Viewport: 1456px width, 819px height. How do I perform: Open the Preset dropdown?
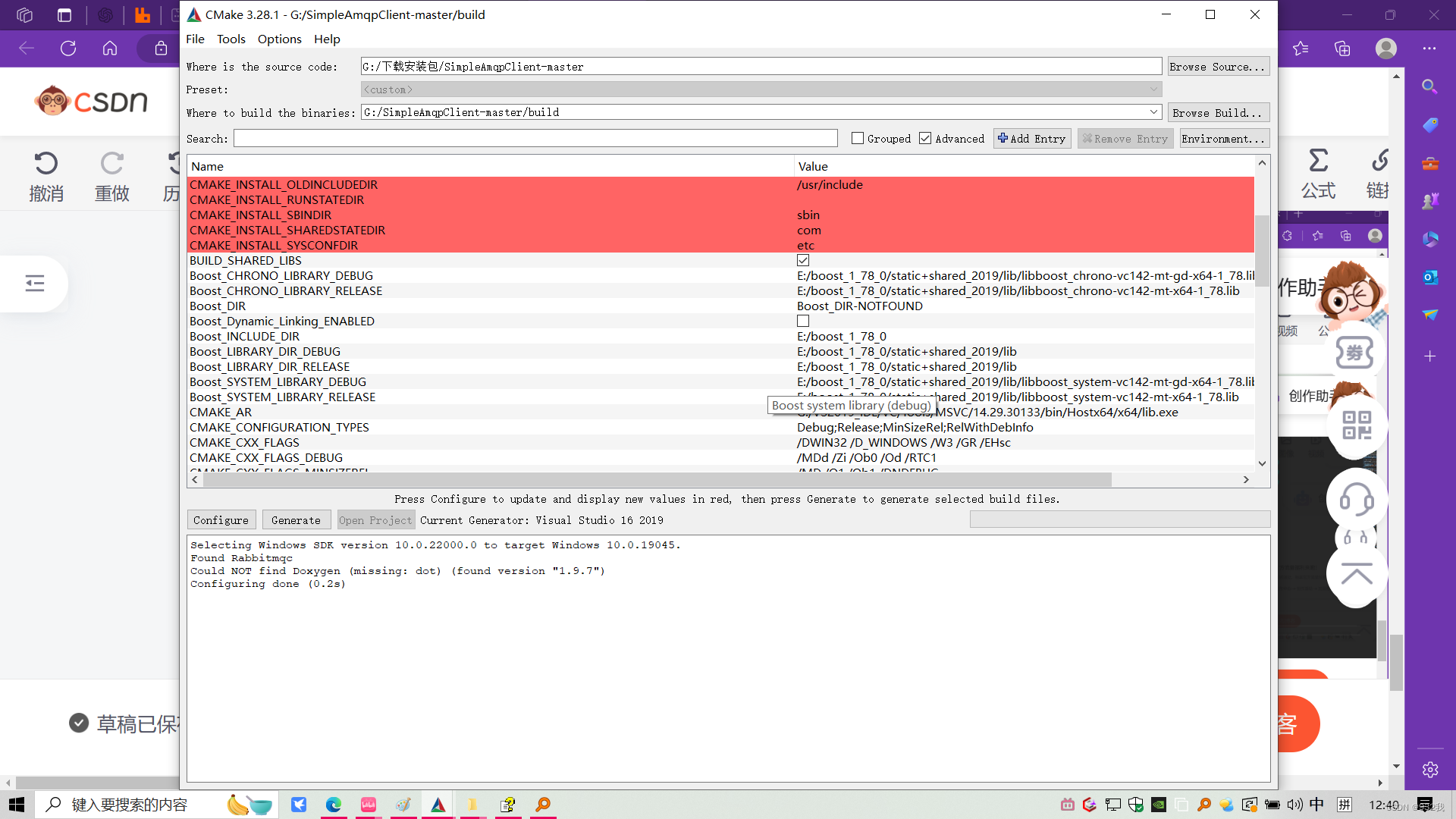coord(1153,89)
